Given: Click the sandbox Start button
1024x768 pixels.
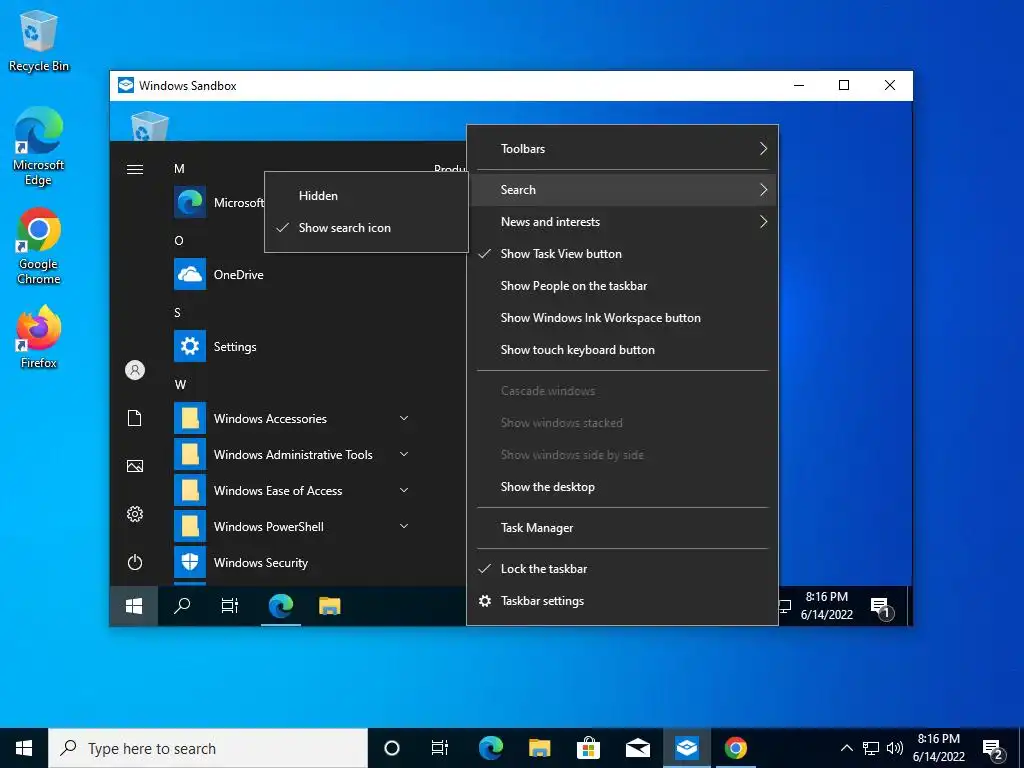Looking at the screenshot, I should tap(134, 606).
